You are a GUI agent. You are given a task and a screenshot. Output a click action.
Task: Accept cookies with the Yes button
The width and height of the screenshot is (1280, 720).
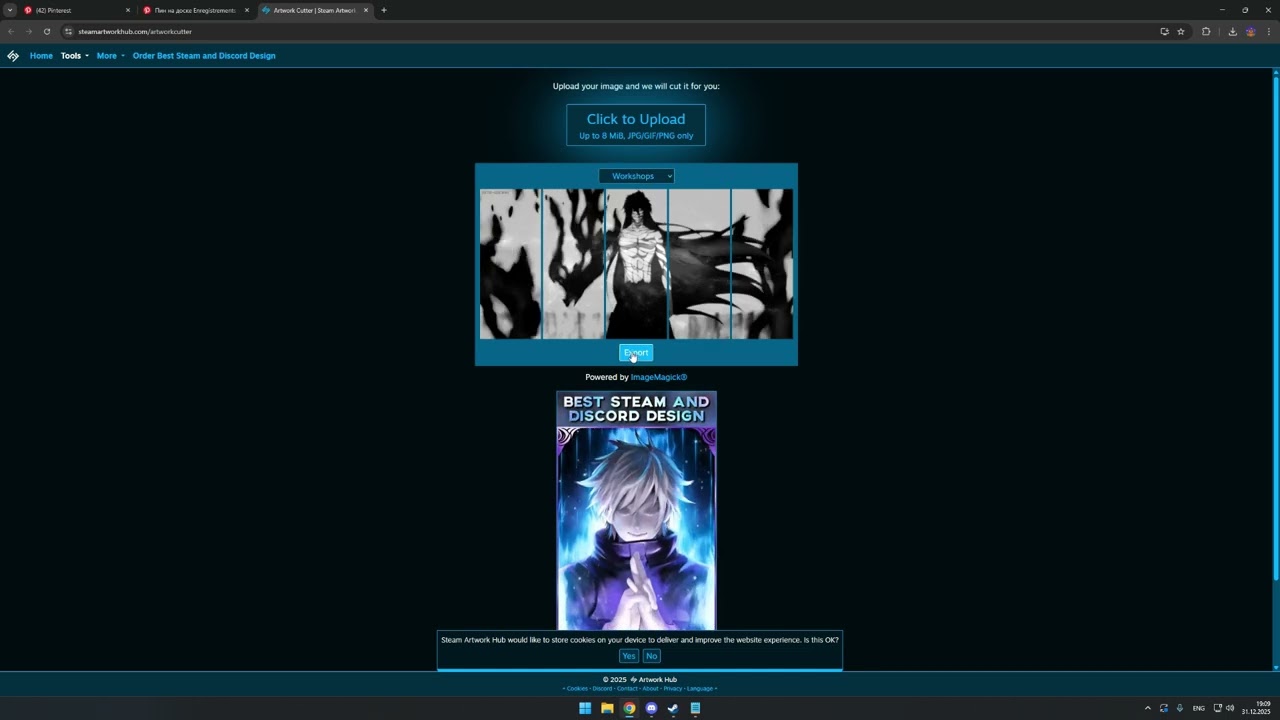pyautogui.click(x=628, y=656)
